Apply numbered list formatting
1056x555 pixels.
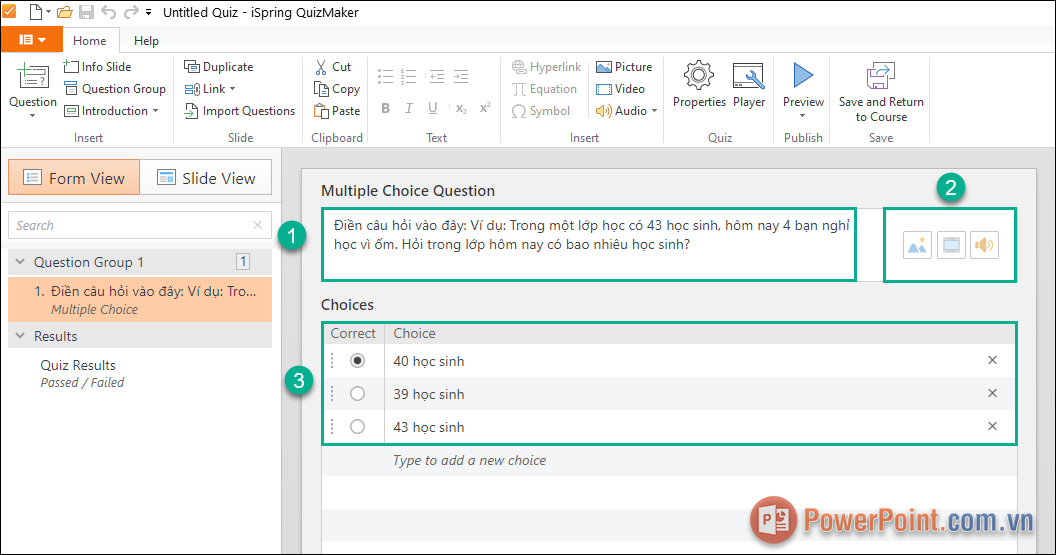(x=408, y=76)
